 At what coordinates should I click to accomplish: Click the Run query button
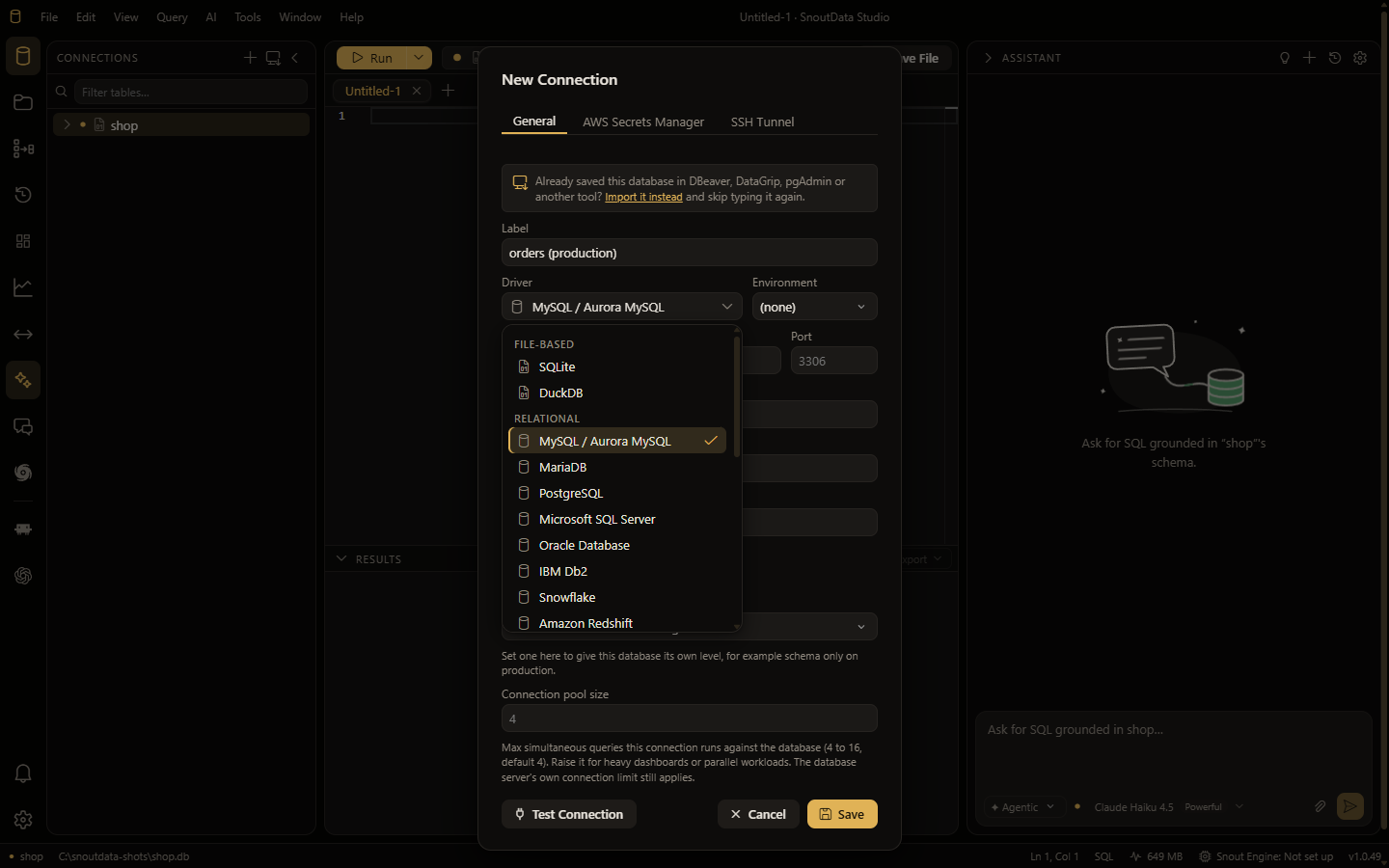(x=371, y=58)
